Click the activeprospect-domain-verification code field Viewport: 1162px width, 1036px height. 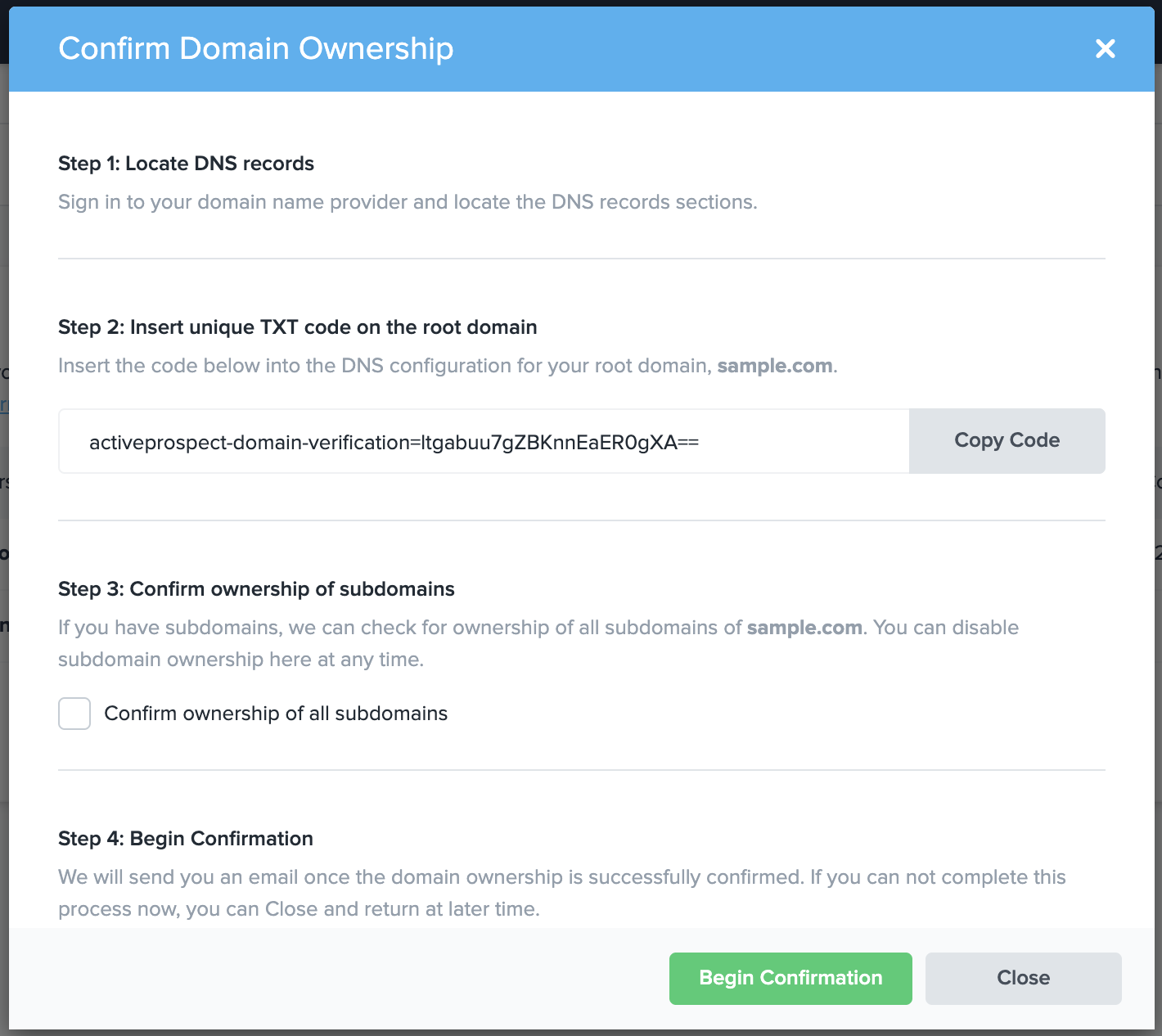tap(483, 442)
